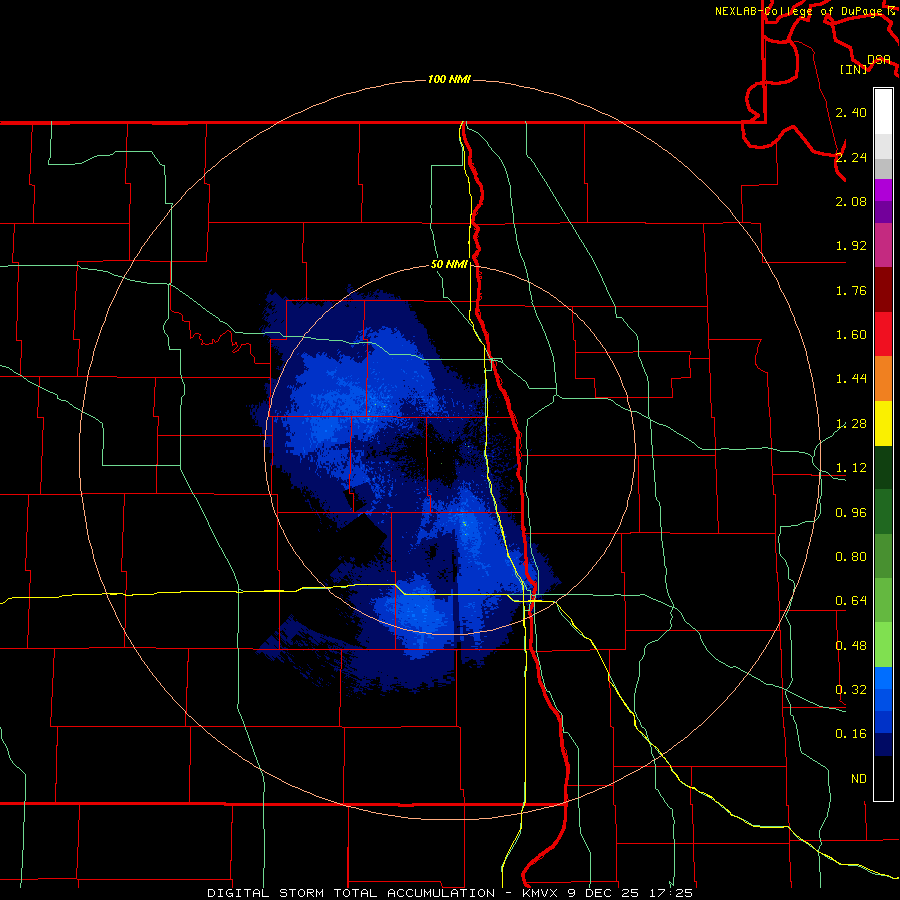
Task: Pick the pink-magenta legend swatch
Action: 883,245
